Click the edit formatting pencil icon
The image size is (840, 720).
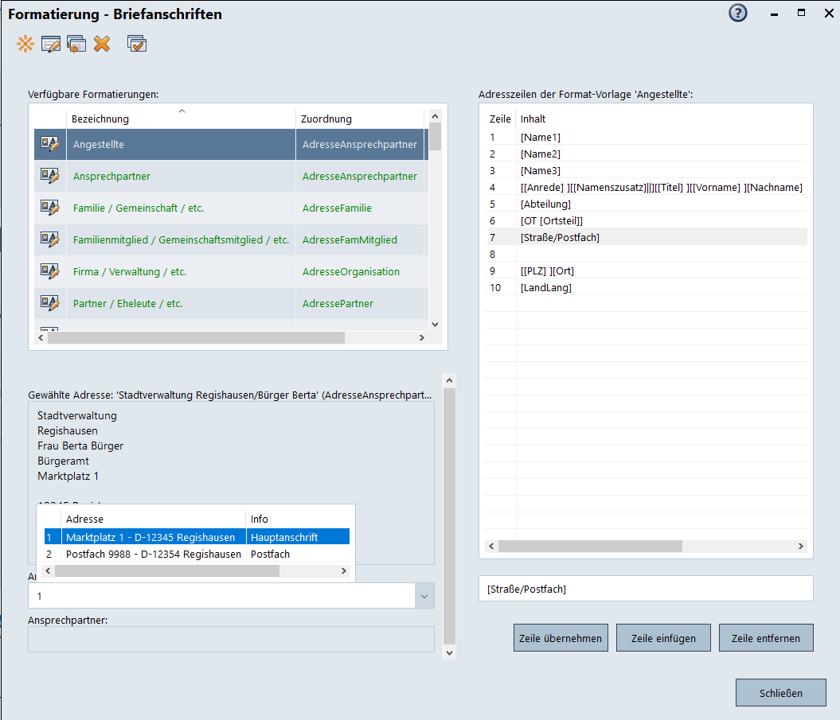(50, 44)
